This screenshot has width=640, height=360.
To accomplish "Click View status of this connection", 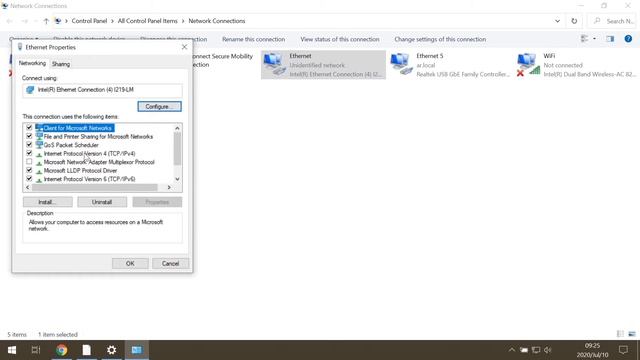I will pyautogui.click(x=340, y=39).
